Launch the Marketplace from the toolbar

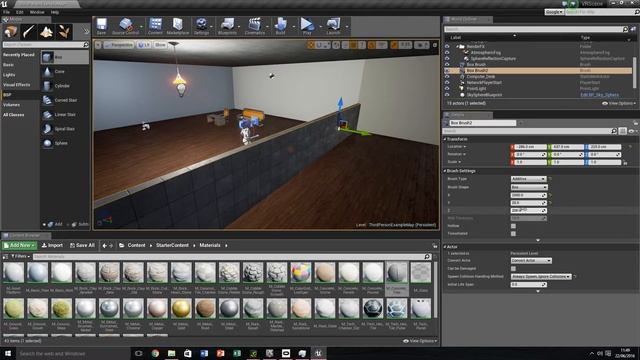(x=178, y=26)
